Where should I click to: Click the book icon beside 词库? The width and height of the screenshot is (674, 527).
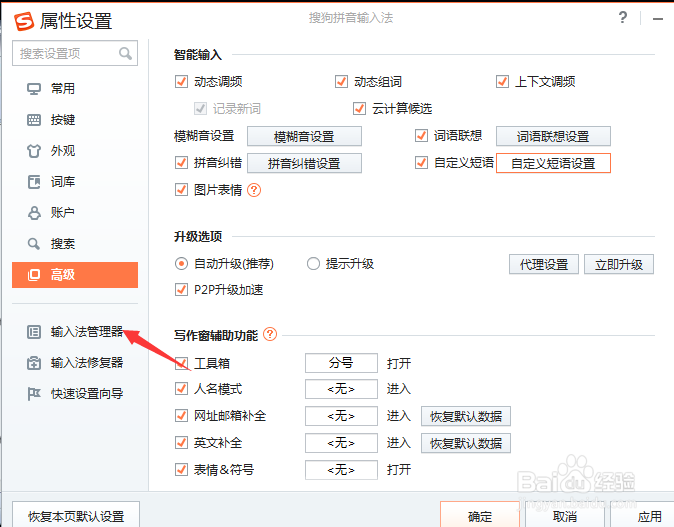(x=34, y=182)
